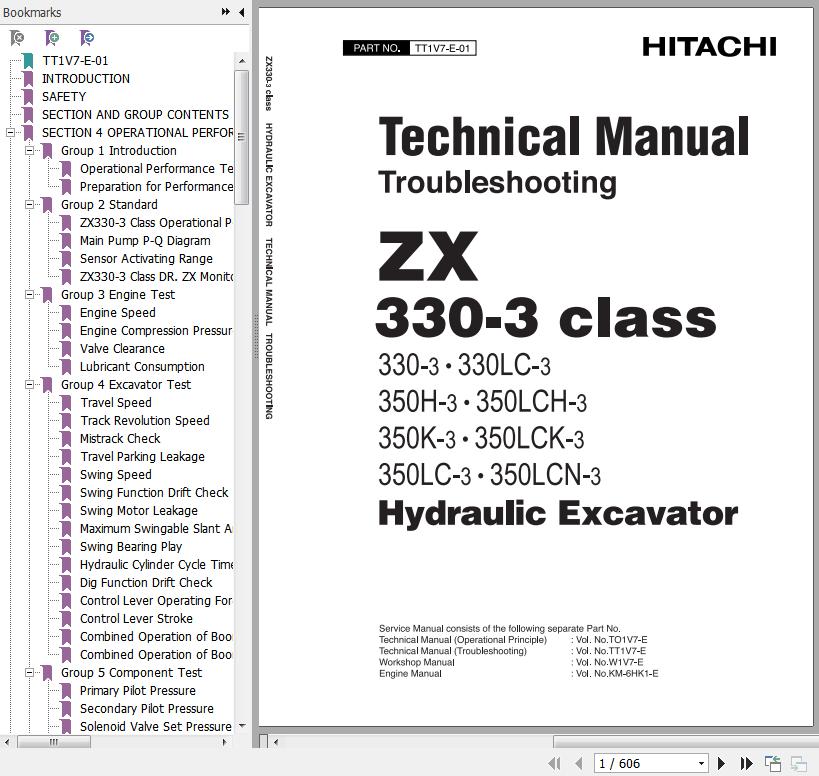Select Group 1 Introduction bookmark

coord(119,150)
